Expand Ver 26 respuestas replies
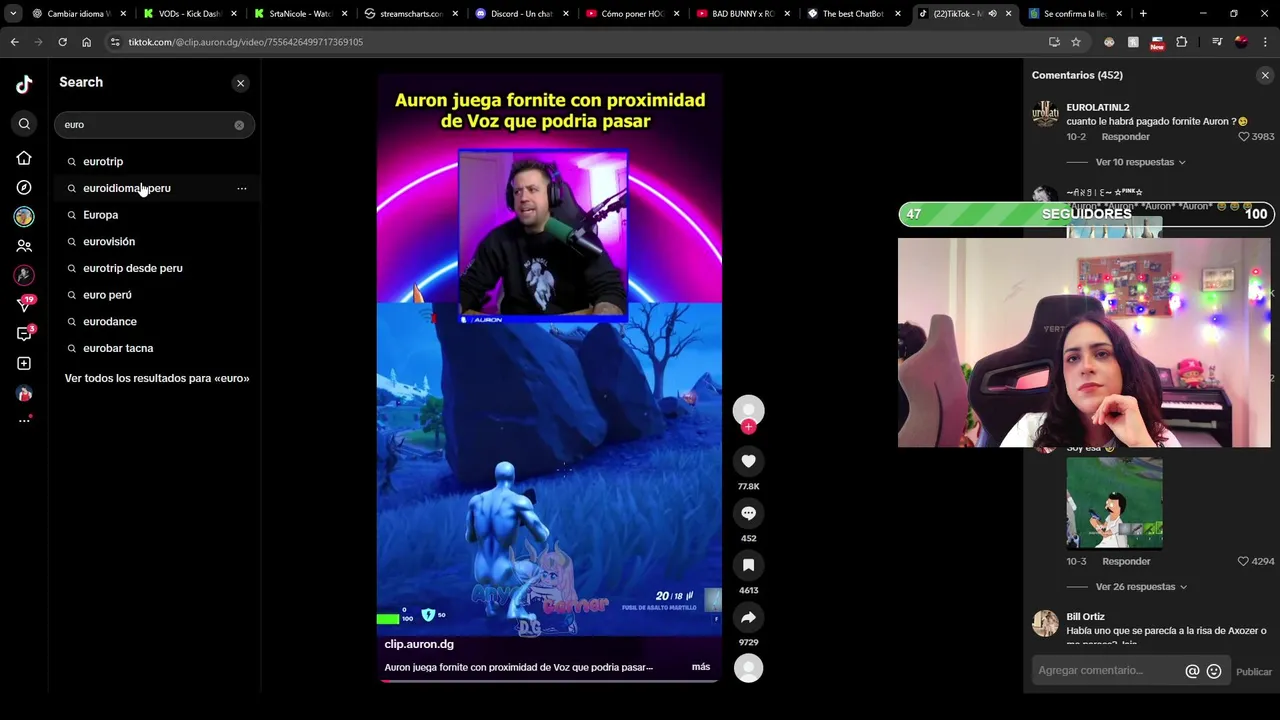 1141,587
